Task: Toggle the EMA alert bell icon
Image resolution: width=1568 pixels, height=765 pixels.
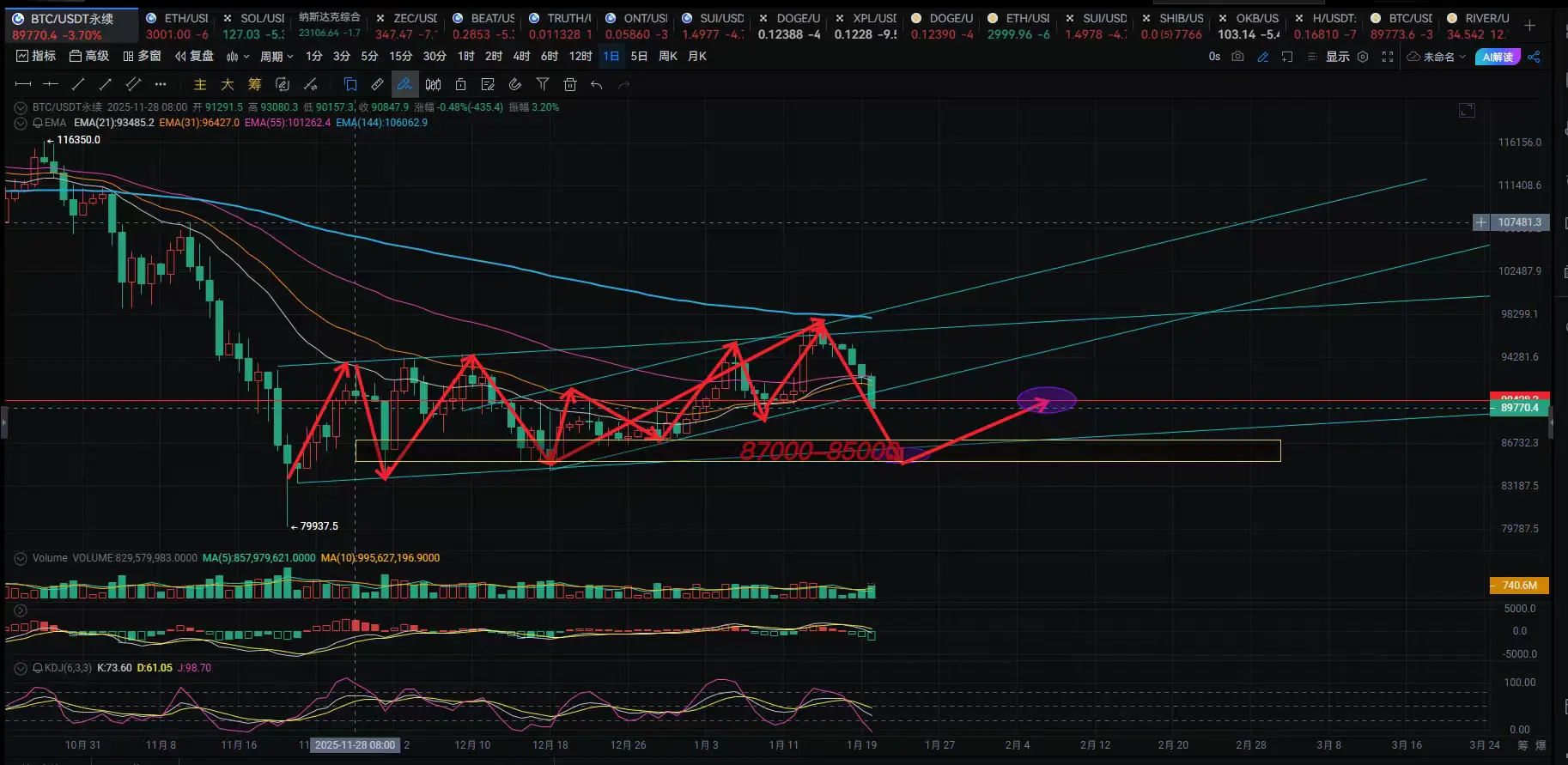Action: (38, 123)
